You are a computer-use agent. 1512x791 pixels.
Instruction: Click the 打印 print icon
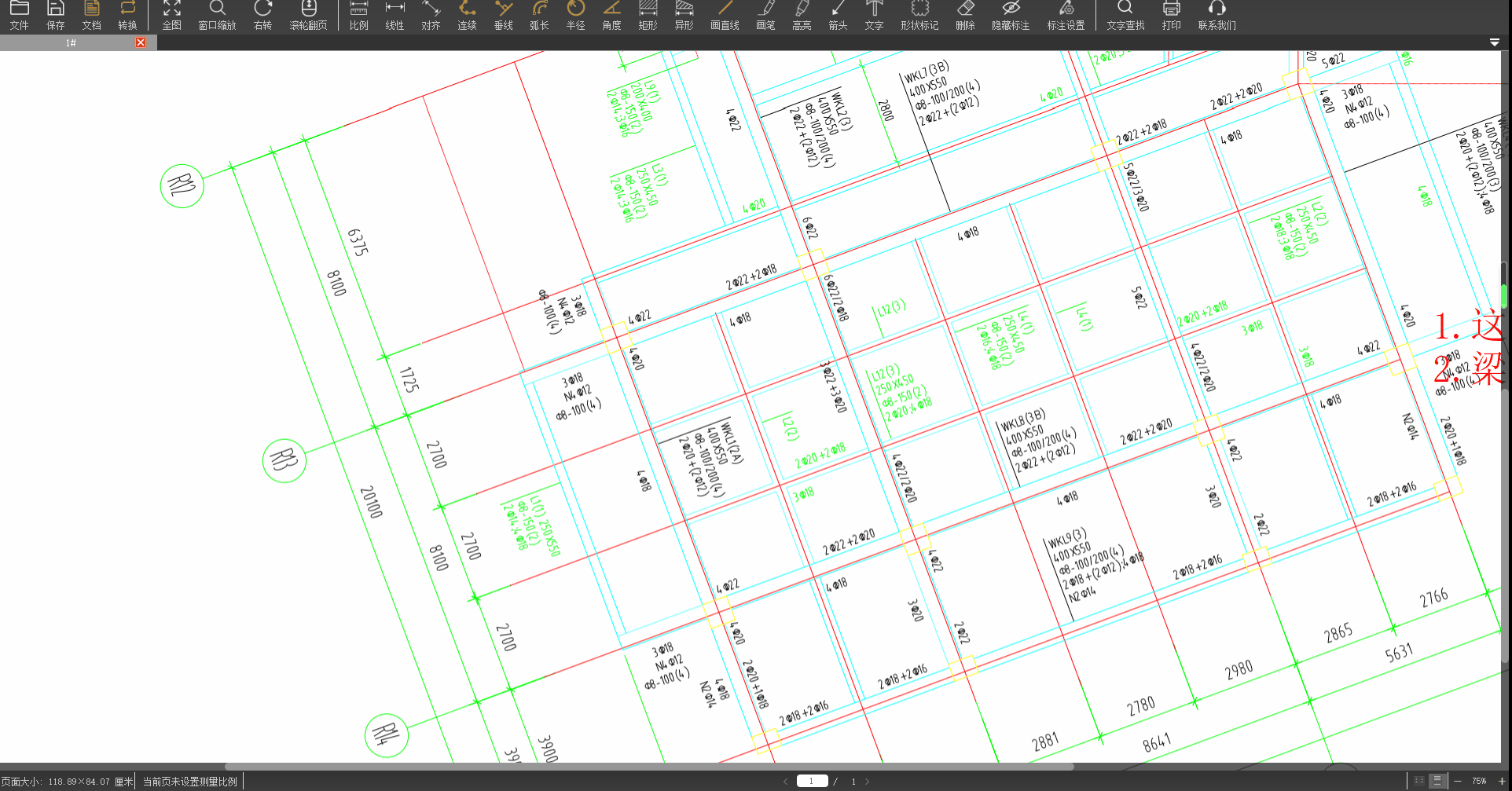pyautogui.click(x=1172, y=16)
